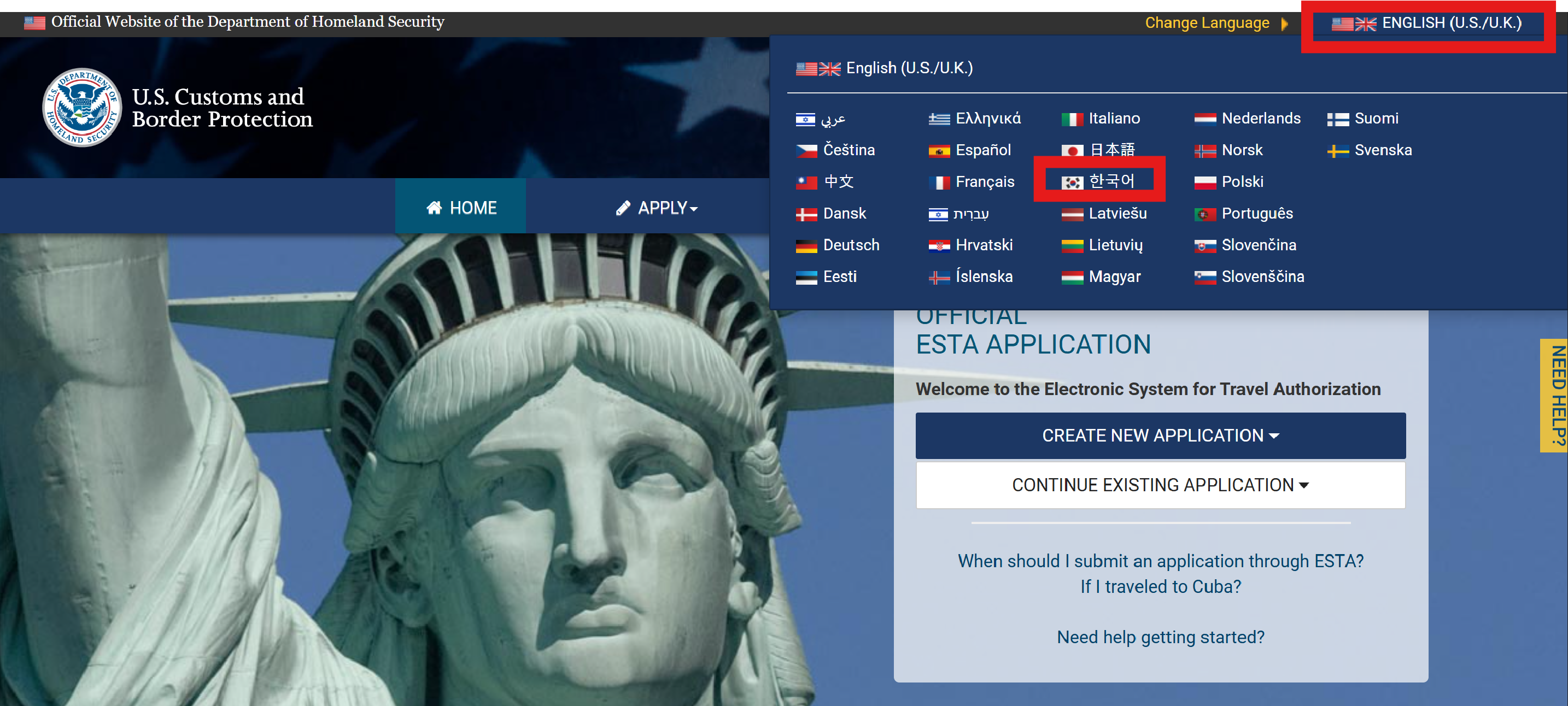Open the APPLY menu
1568x706 pixels.
(x=657, y=208)
